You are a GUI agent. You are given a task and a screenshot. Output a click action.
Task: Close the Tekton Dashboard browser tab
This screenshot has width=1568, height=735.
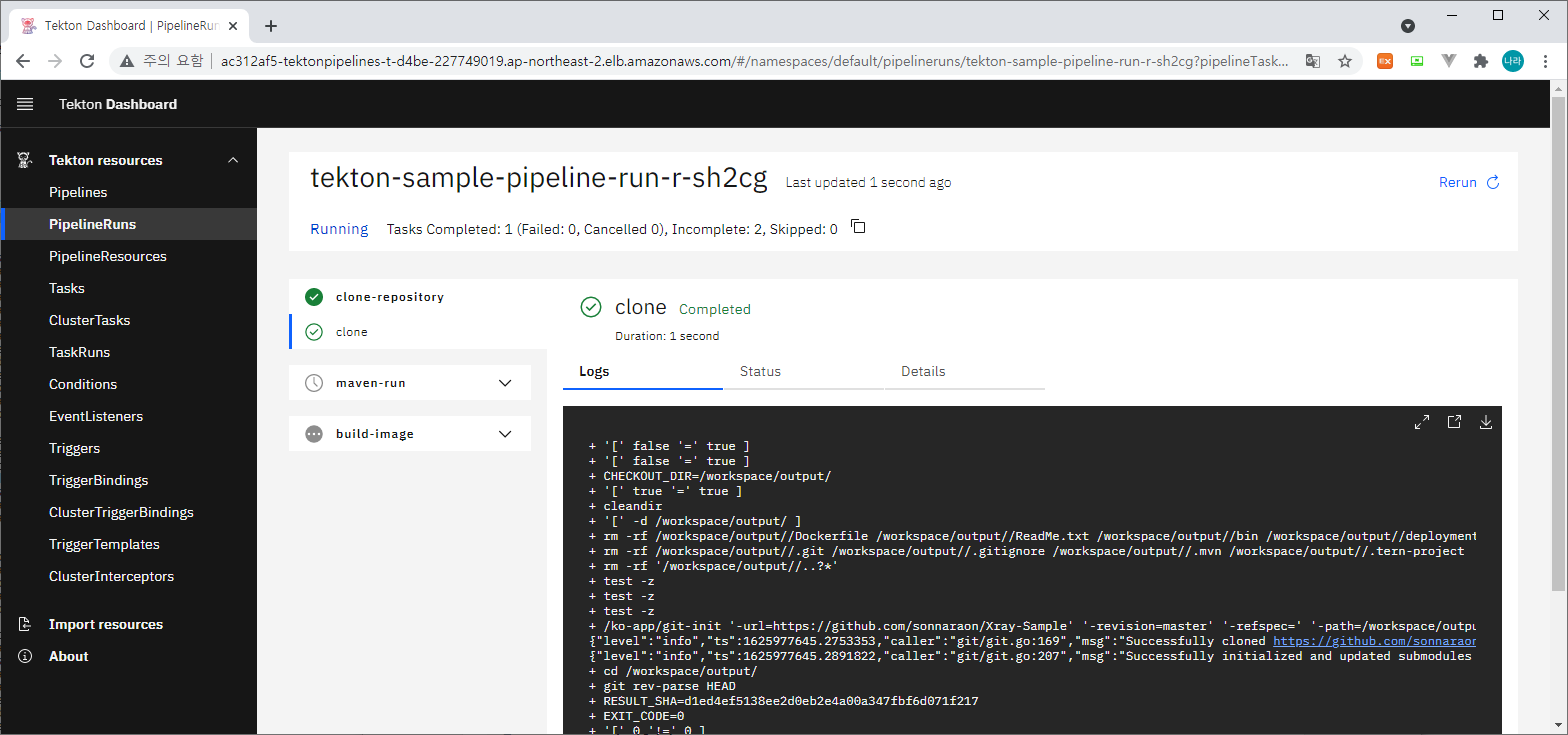tap(235, 26)
